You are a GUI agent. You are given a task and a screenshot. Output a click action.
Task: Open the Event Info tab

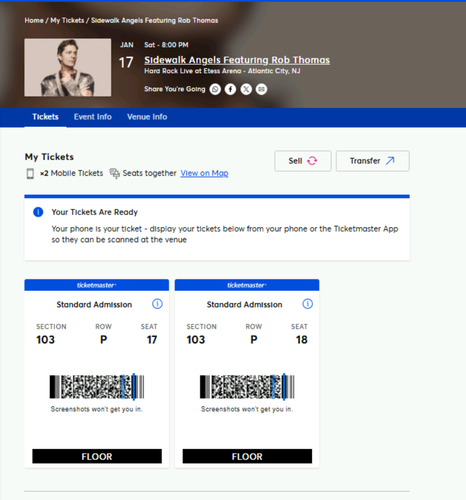point(93,117)
